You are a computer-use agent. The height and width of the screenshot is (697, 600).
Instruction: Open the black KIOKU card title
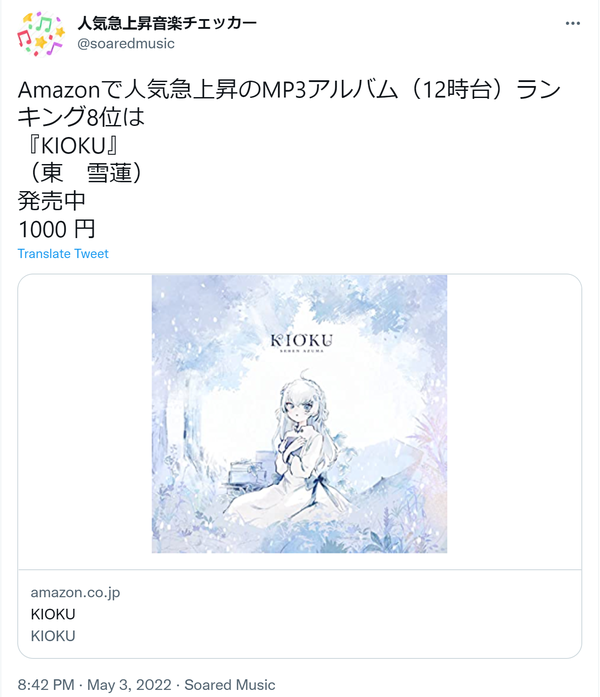coord(53,614)
